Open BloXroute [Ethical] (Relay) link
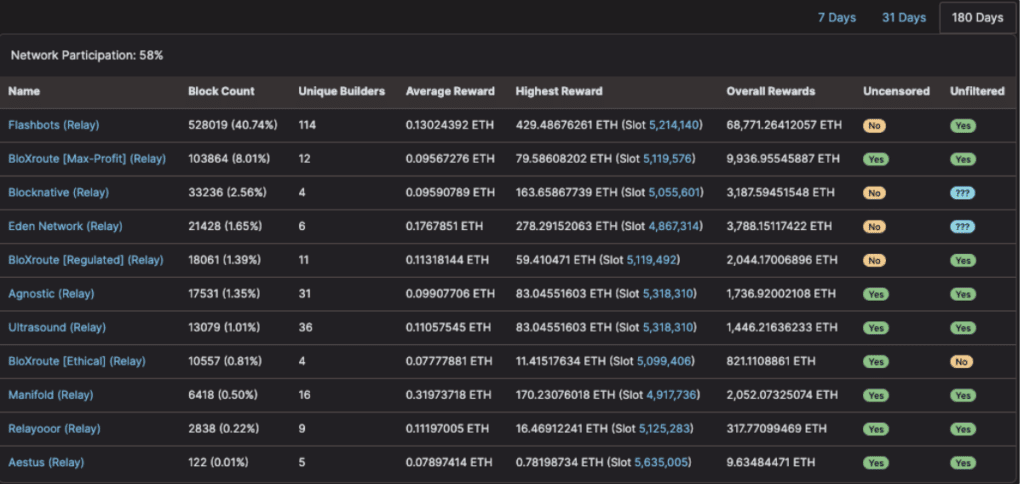 tap(77, 361)
